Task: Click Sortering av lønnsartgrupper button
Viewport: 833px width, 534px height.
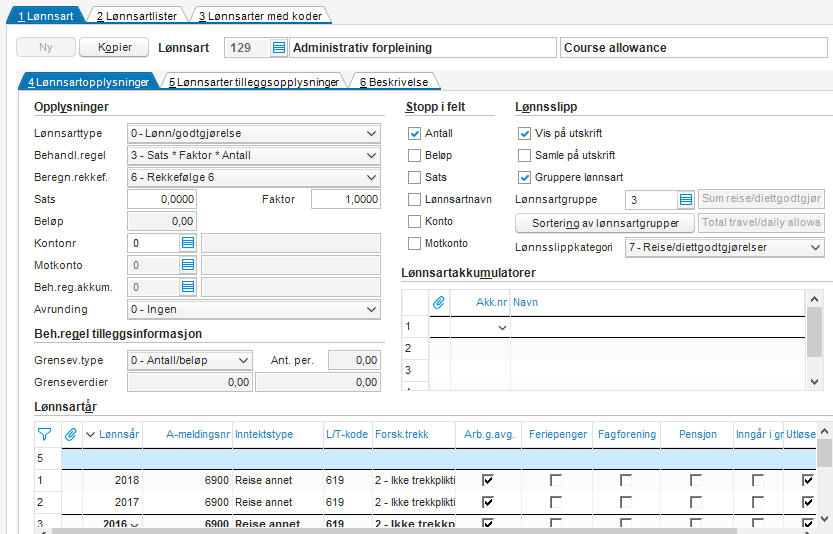Action: coord(604,223)
